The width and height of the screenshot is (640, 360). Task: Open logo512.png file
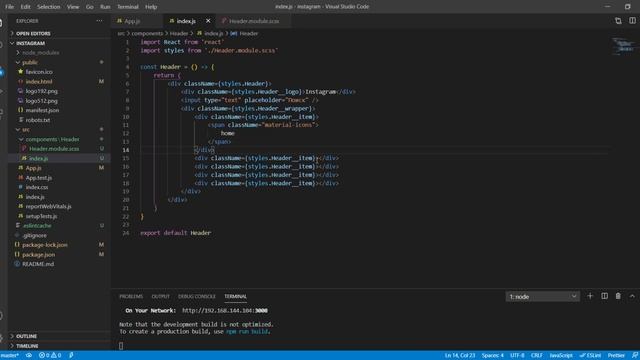41,101
